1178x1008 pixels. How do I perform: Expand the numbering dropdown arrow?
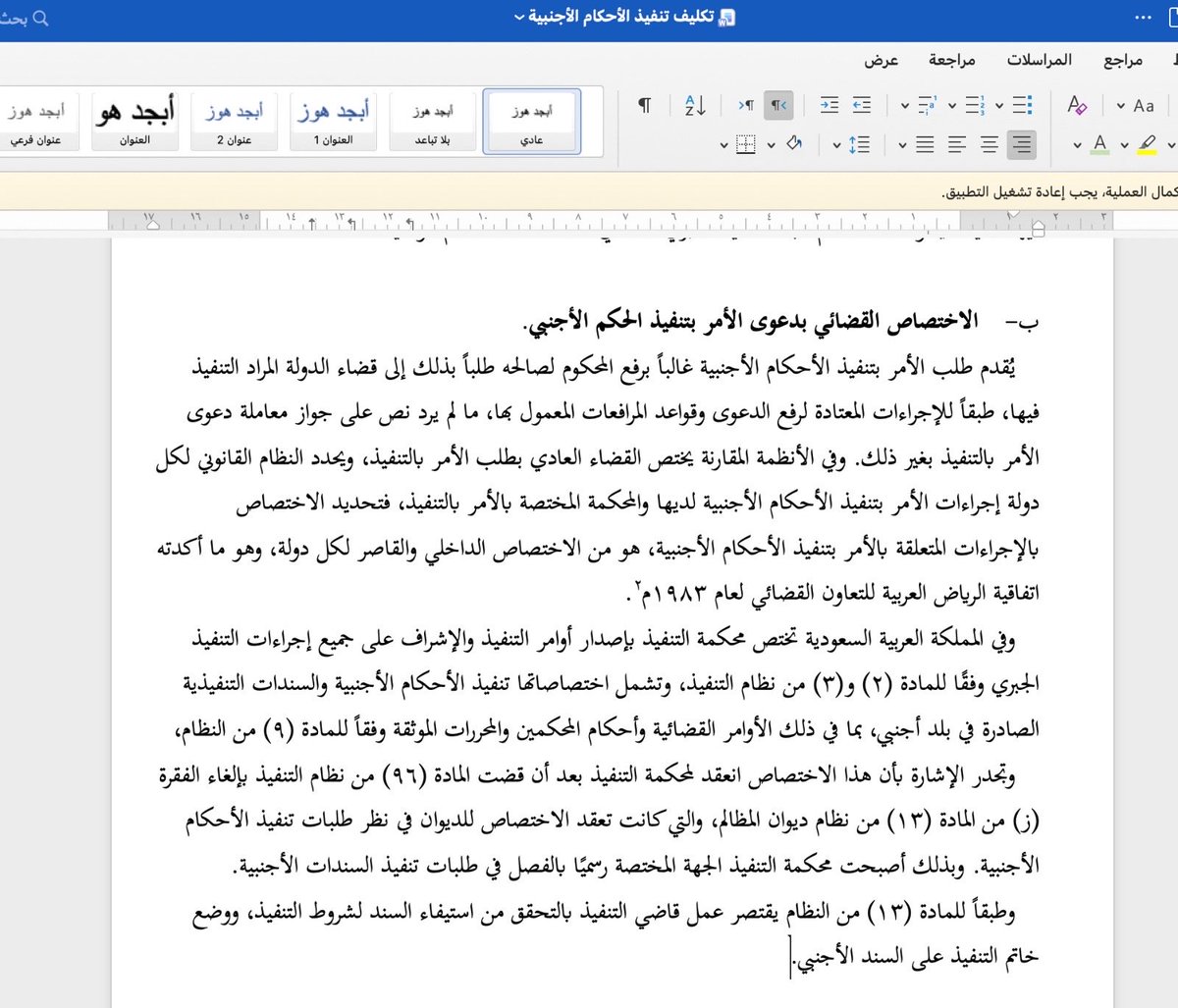(x=951, y=106)
